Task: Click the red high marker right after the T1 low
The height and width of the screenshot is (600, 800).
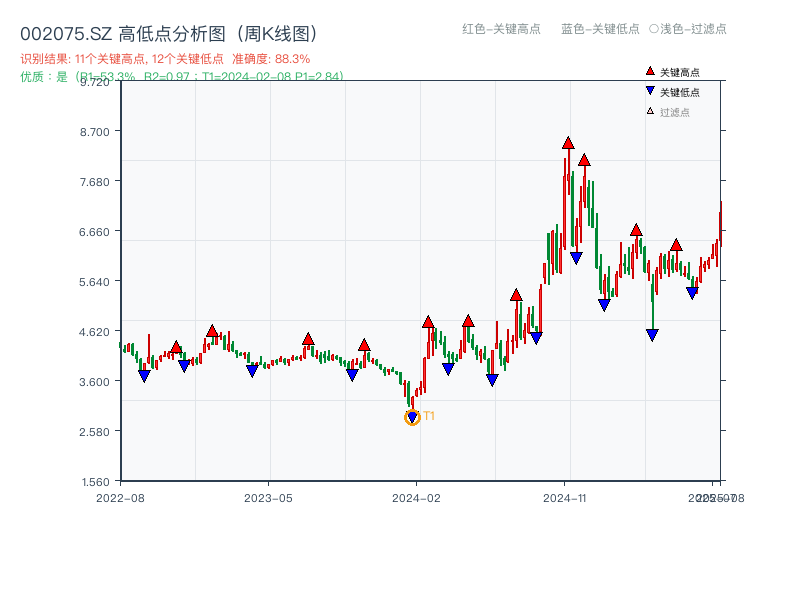Action: (x=428, y=322)
